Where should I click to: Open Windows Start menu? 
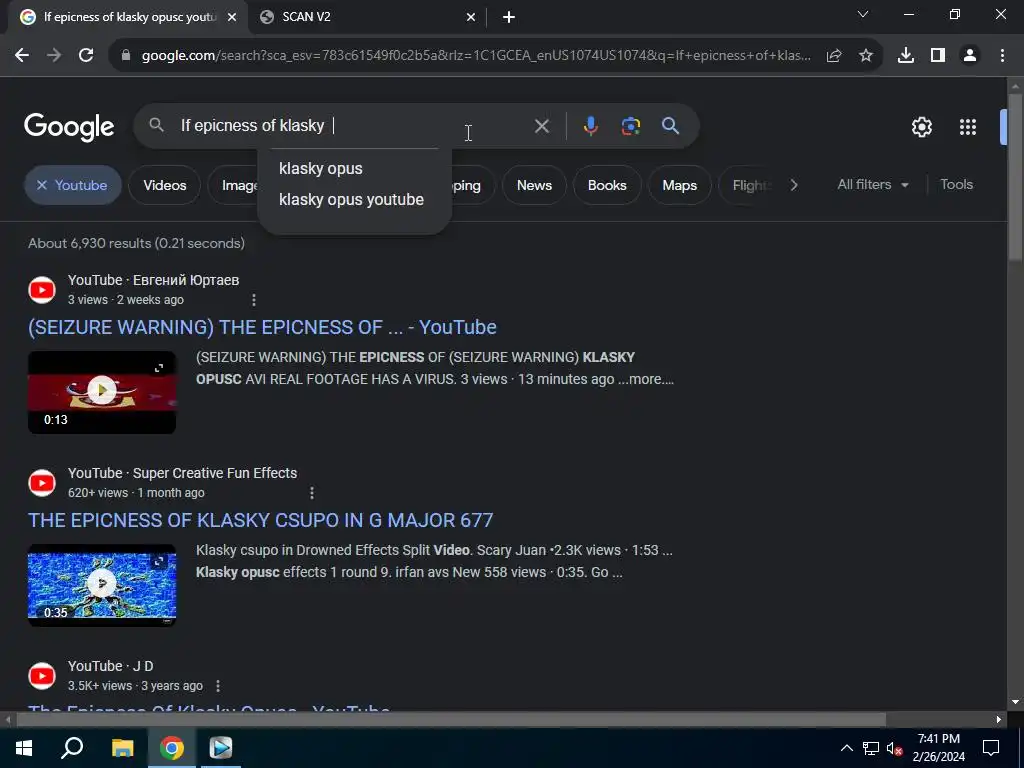coord(24,748)
